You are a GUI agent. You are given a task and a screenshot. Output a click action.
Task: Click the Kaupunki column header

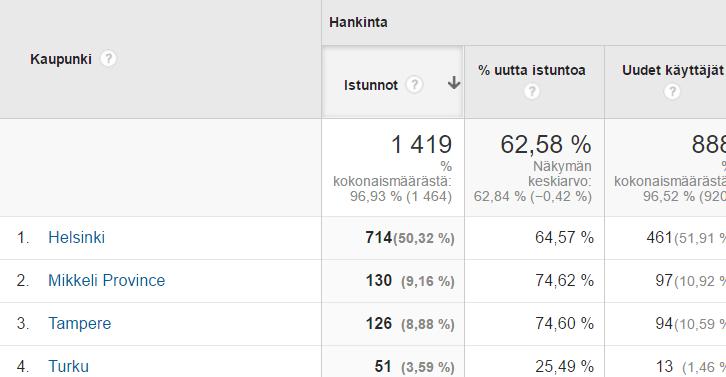click(61, 59)
